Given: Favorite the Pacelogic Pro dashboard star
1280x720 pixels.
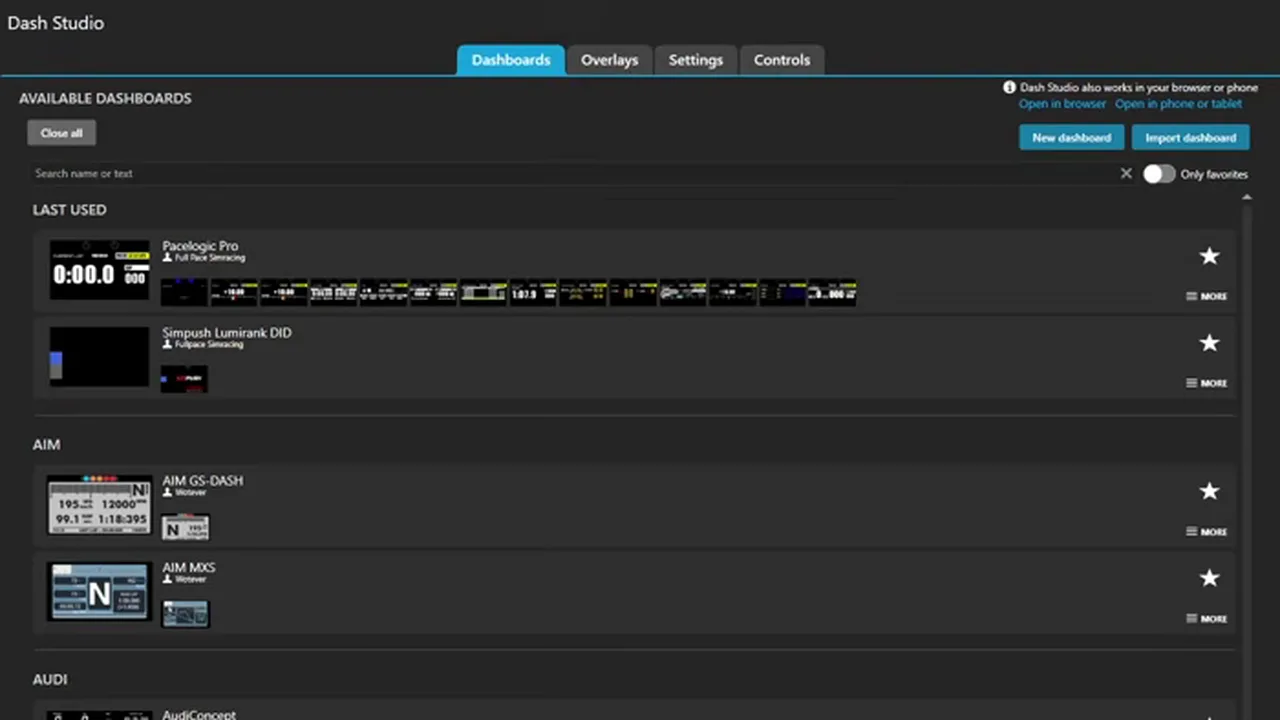Looking at the screenshot, I should tap(1209, 256).
